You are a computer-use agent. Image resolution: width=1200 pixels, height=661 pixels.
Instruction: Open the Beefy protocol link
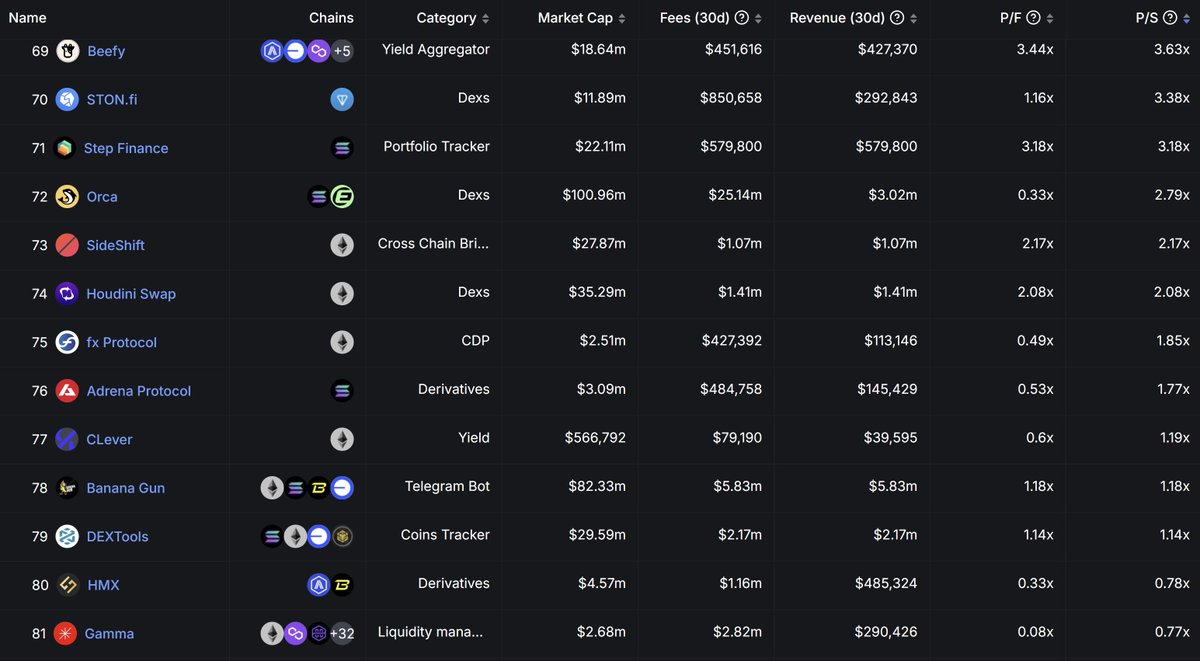click(106, 51)
